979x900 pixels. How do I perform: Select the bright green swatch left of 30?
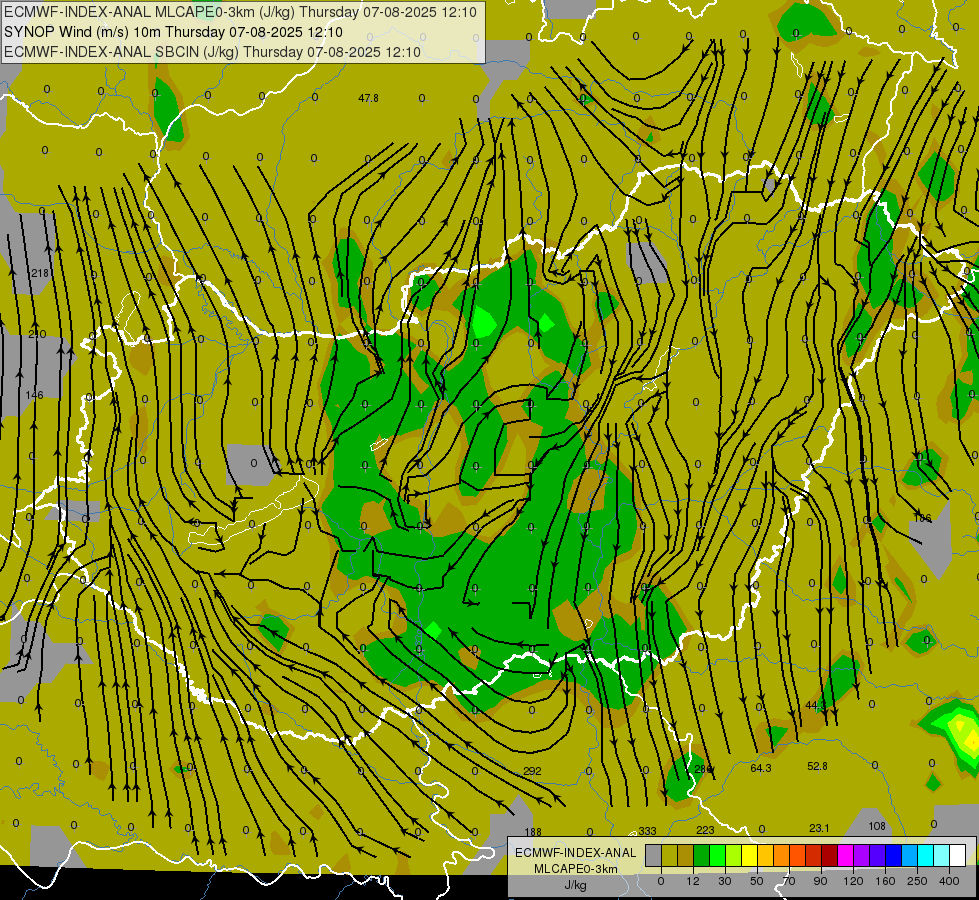[x=717, y=855]
